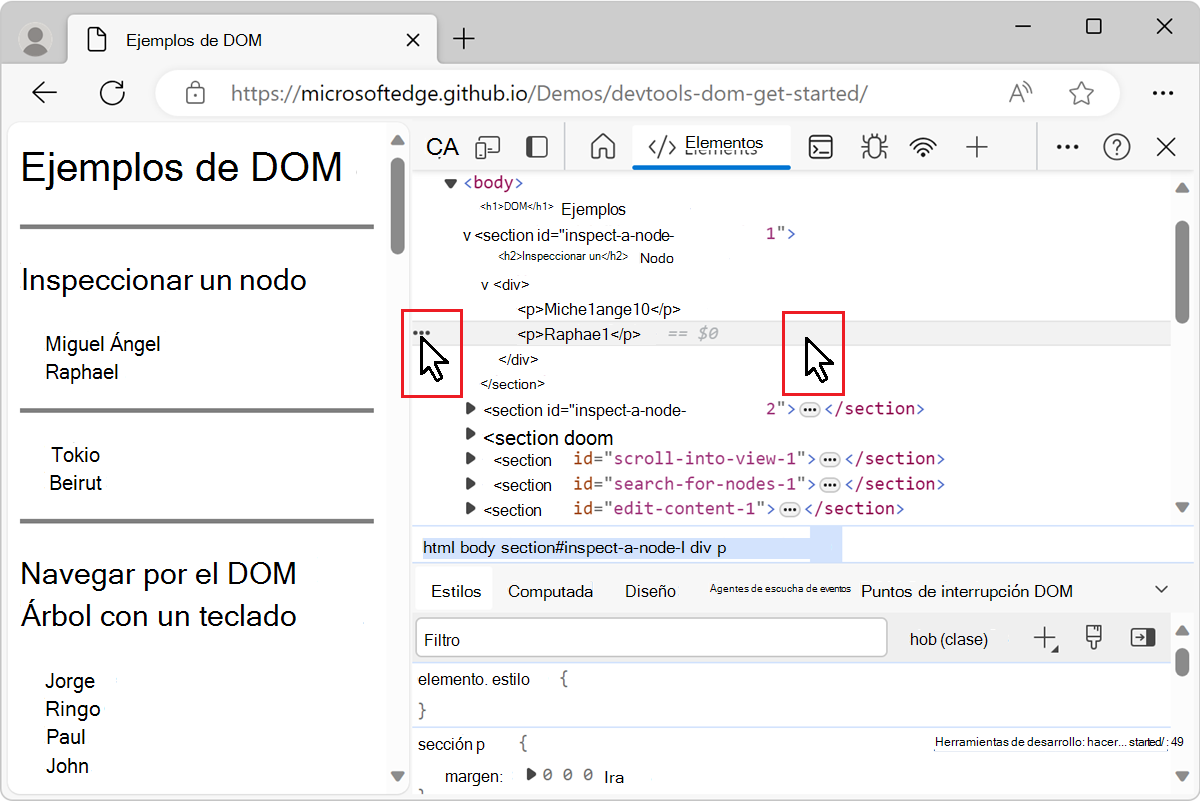Click the element class brush icon
Viewport: 1200px width, 801px height.
(x=1094, y=637)
